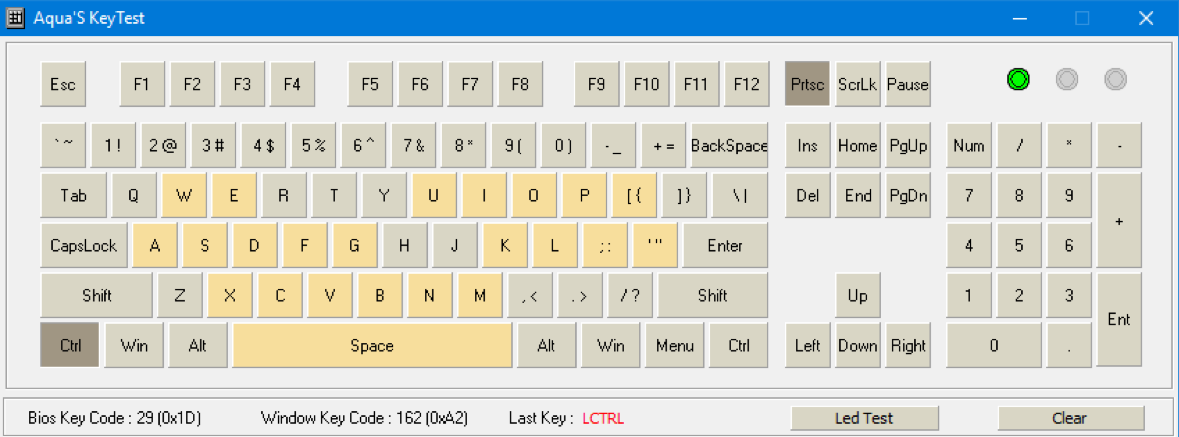Click the Aqua'S KeyTest title bar app icon
This screenshot has width=1179, height=437.
click(x=15, y=18)
